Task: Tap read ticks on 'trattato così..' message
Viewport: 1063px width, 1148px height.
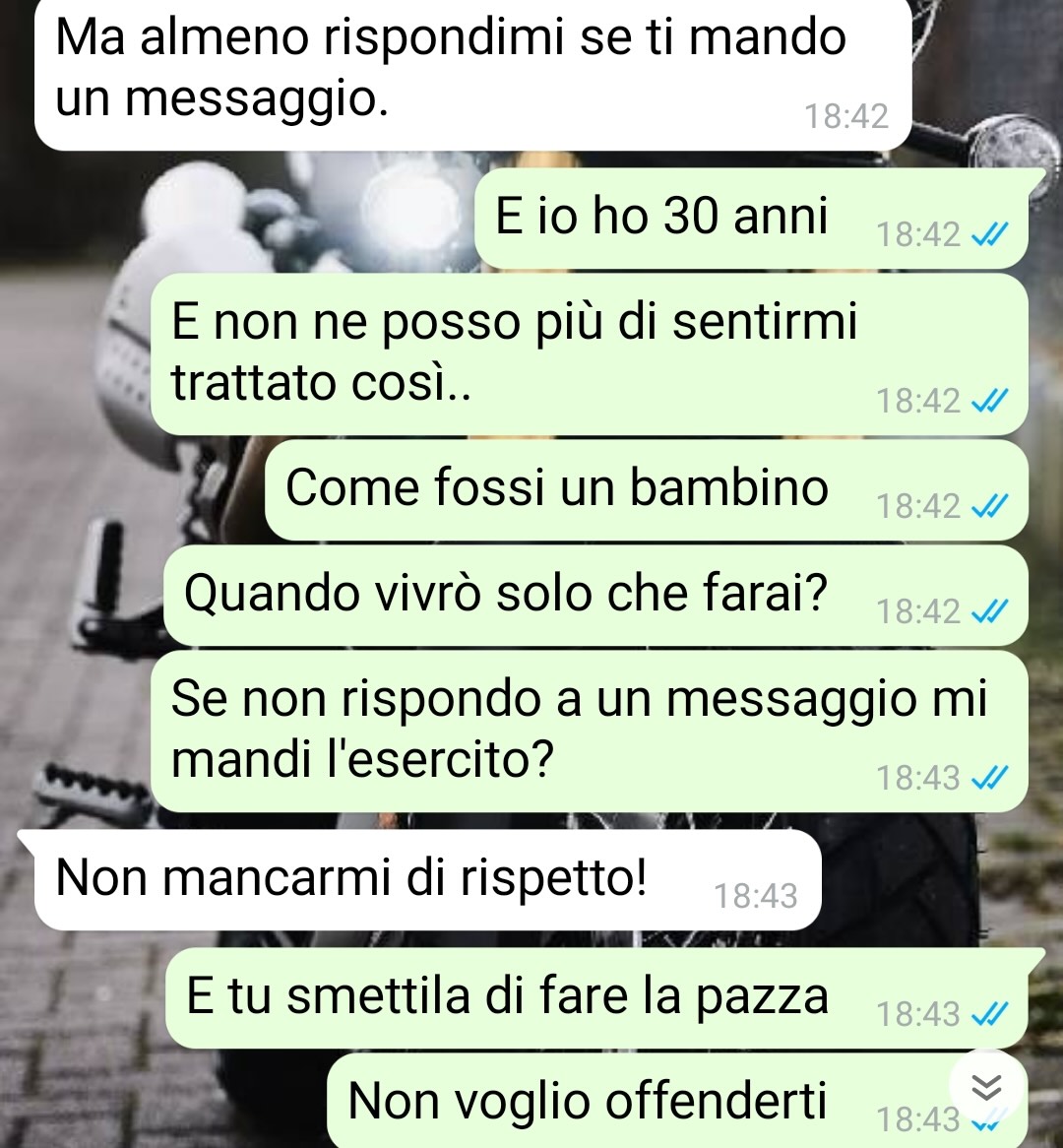Action: [x=990, y=401]
